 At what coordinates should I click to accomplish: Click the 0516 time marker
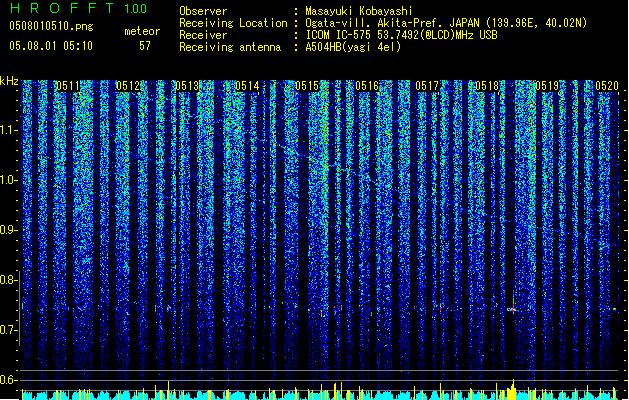click(367, 86)
